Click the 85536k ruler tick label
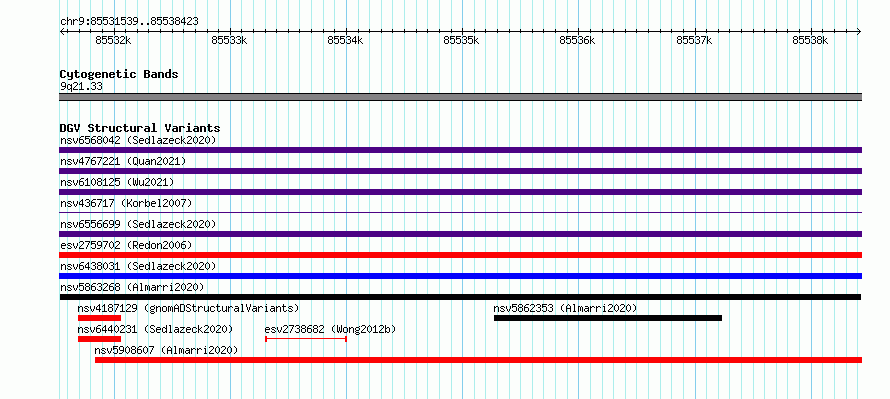This screenshot has height=399, width=890. pos(578,40)
